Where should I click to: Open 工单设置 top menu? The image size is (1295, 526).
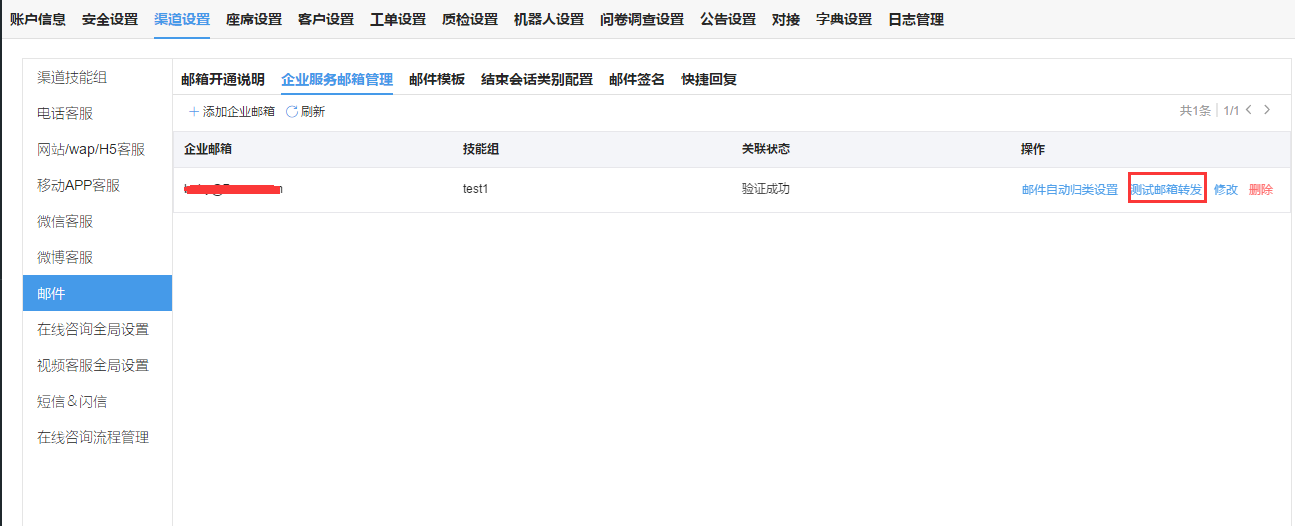398,19
